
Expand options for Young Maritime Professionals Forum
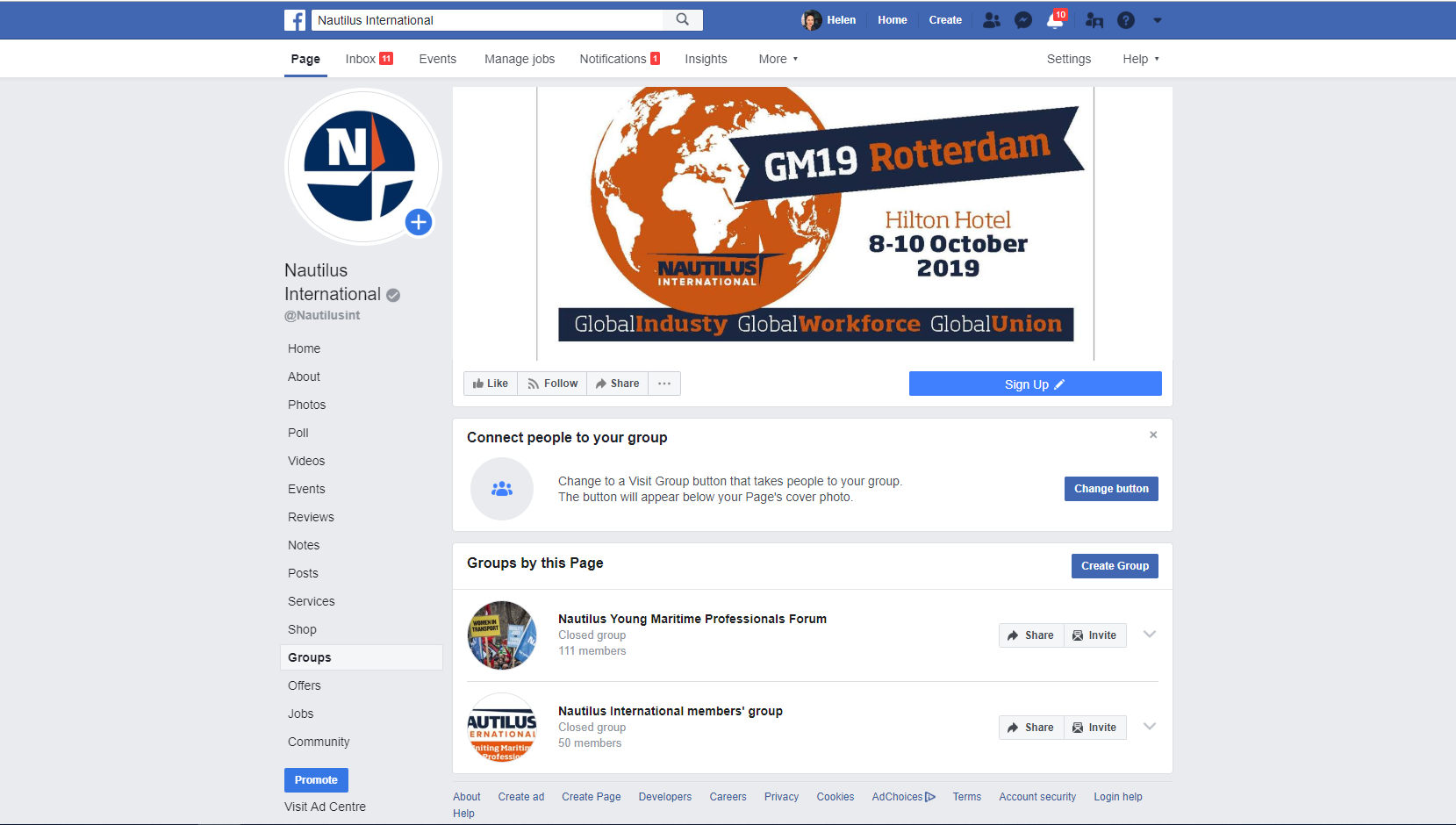click(1150, 635)
